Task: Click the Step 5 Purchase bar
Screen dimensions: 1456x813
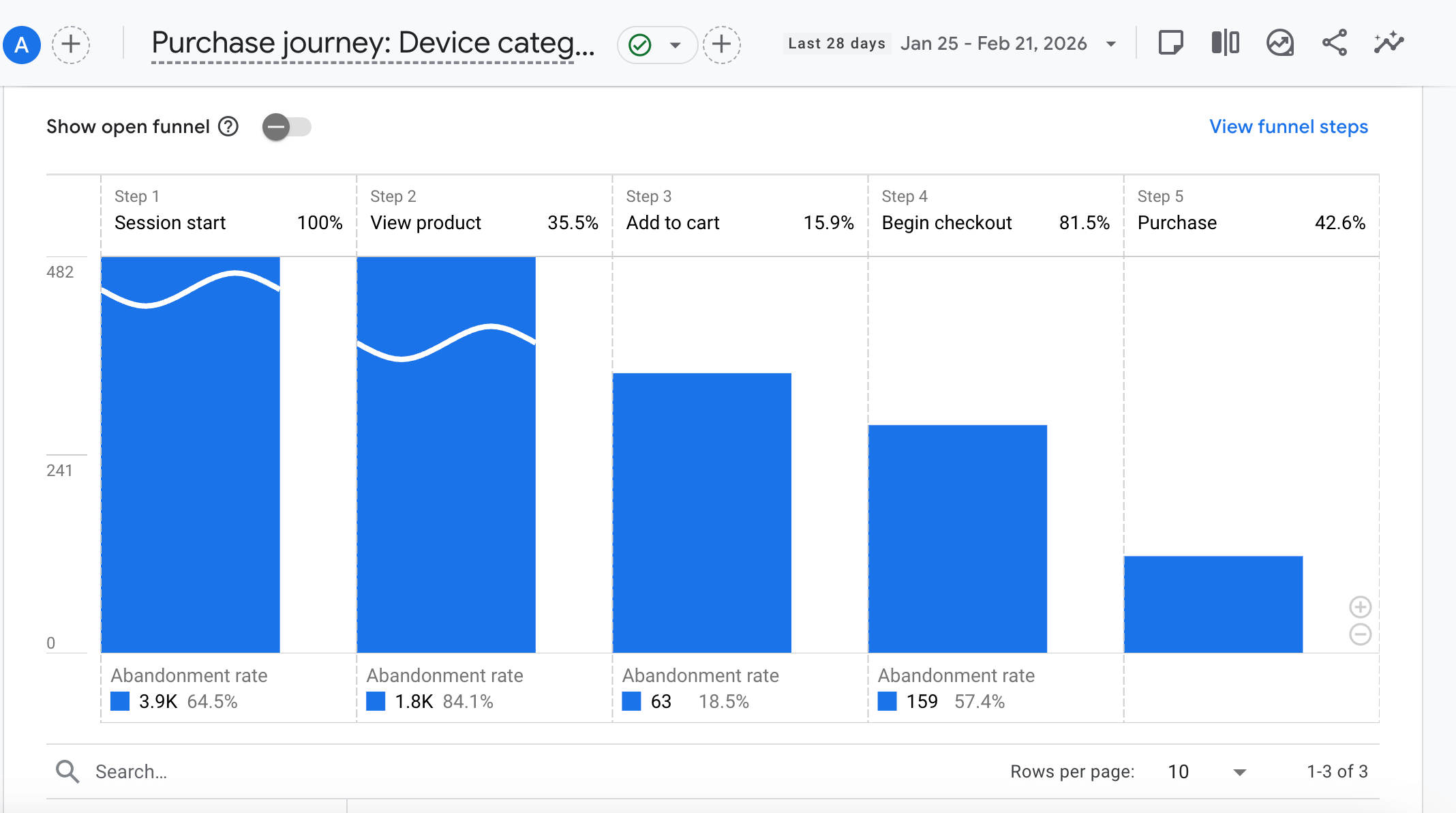Action: click(x=1213, y=604)
